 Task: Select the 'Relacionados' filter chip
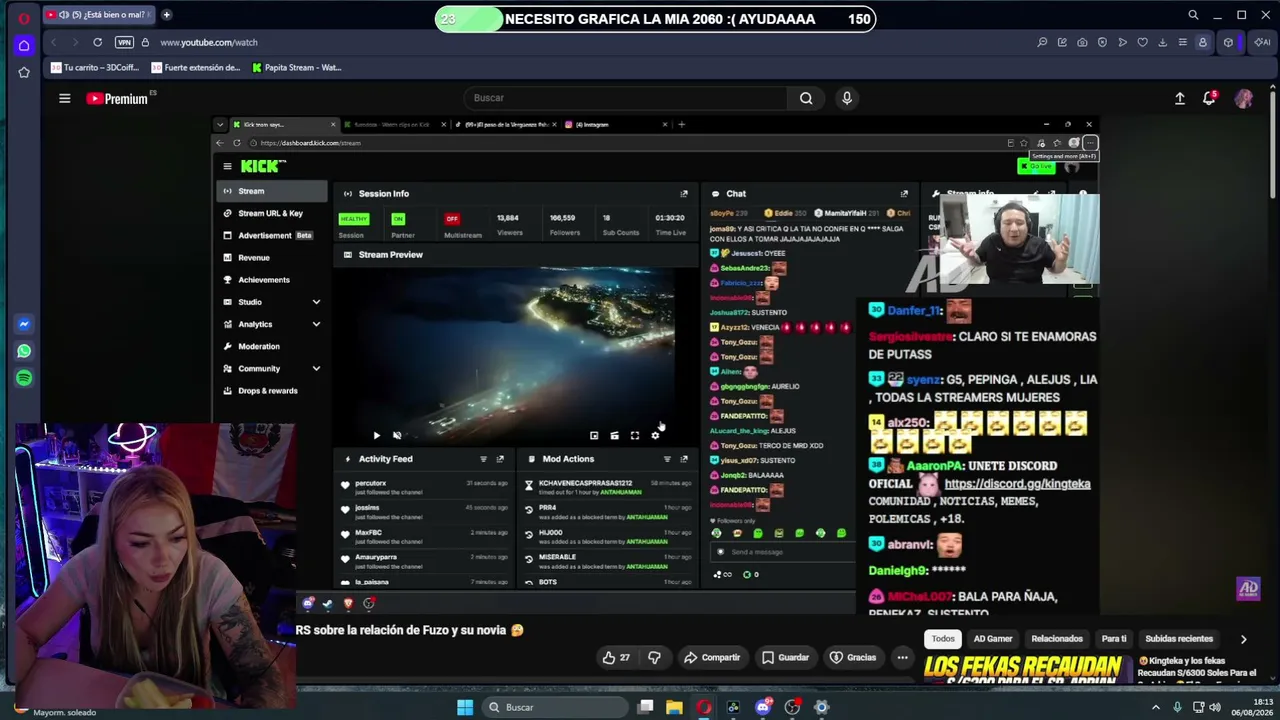pos(1057,638)
